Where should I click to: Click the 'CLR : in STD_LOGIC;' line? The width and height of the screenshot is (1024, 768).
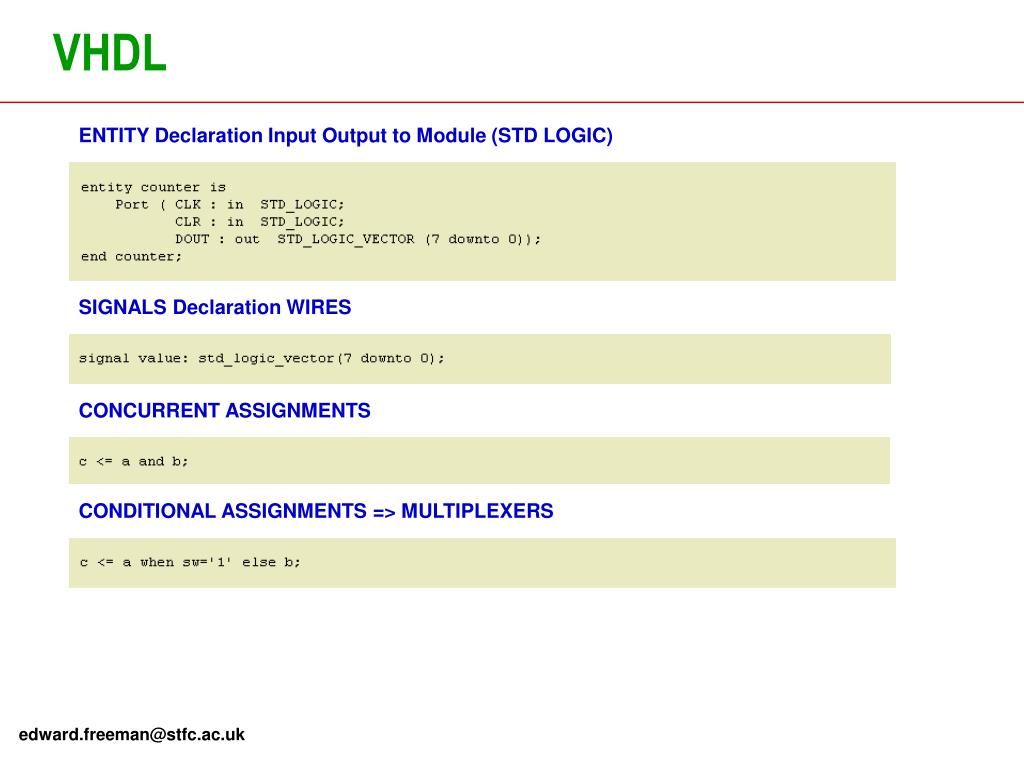coord(259,222)
